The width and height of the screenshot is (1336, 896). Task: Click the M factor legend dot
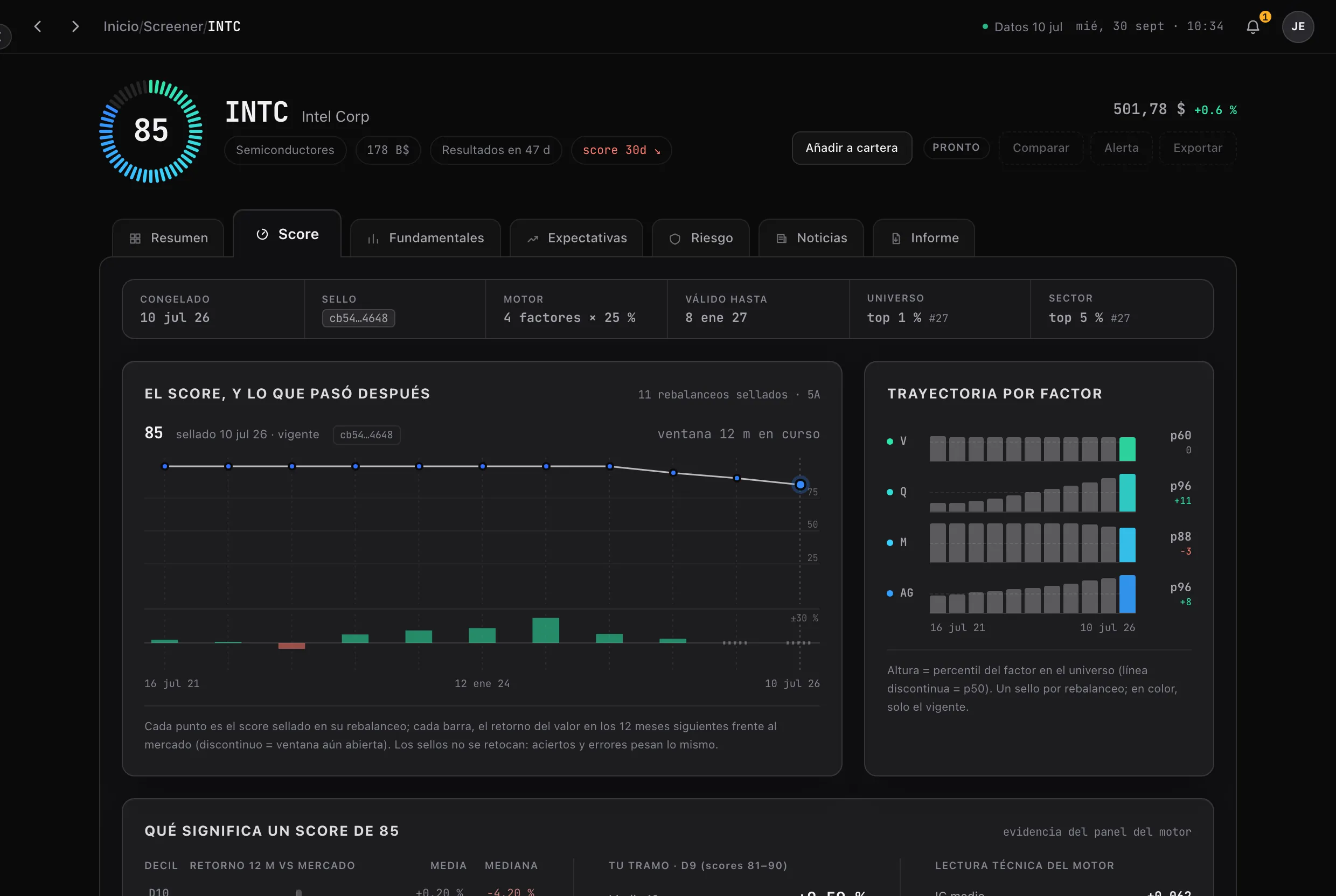(x=889, y=543)
